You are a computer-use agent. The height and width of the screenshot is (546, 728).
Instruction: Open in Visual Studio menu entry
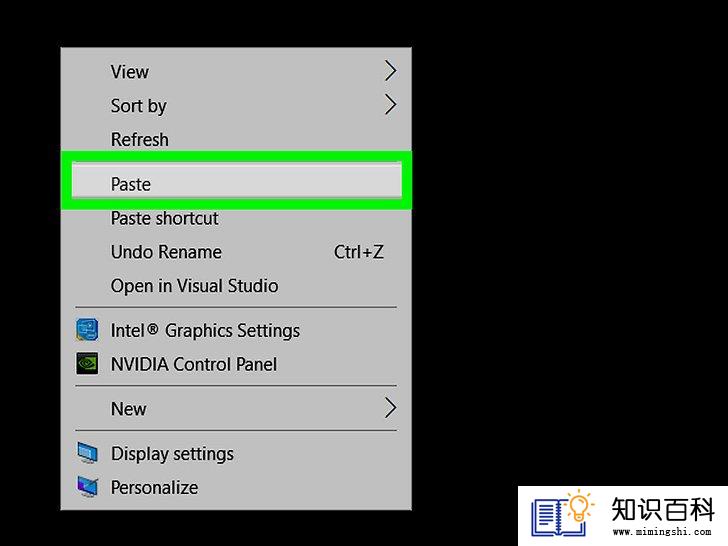195,286
